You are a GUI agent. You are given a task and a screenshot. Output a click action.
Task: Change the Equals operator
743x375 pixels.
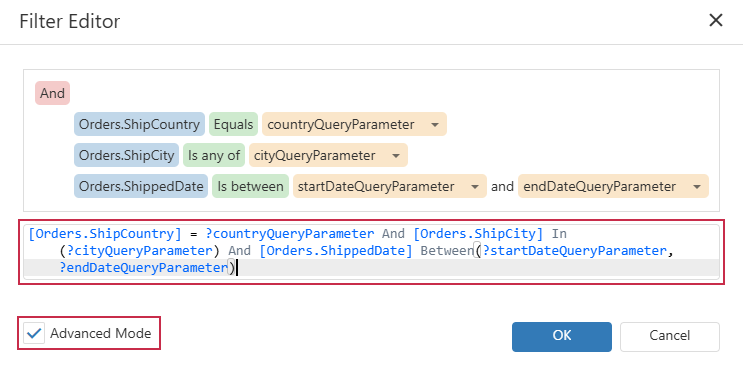click(x=233, y=124)
